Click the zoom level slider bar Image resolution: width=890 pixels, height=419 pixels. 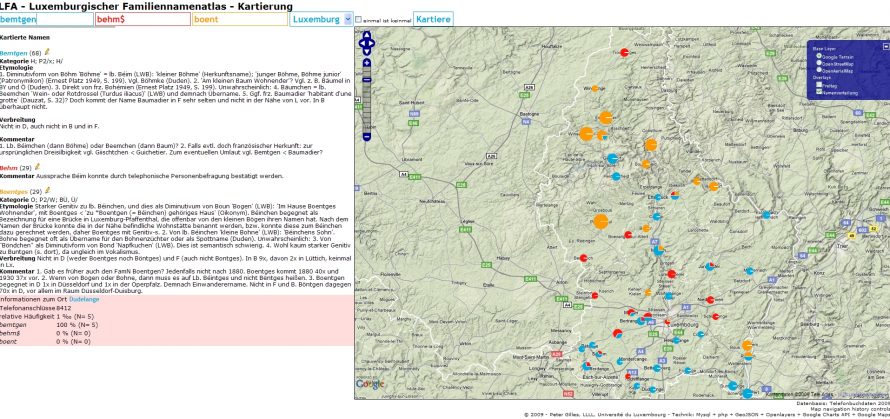click(367, 100)
